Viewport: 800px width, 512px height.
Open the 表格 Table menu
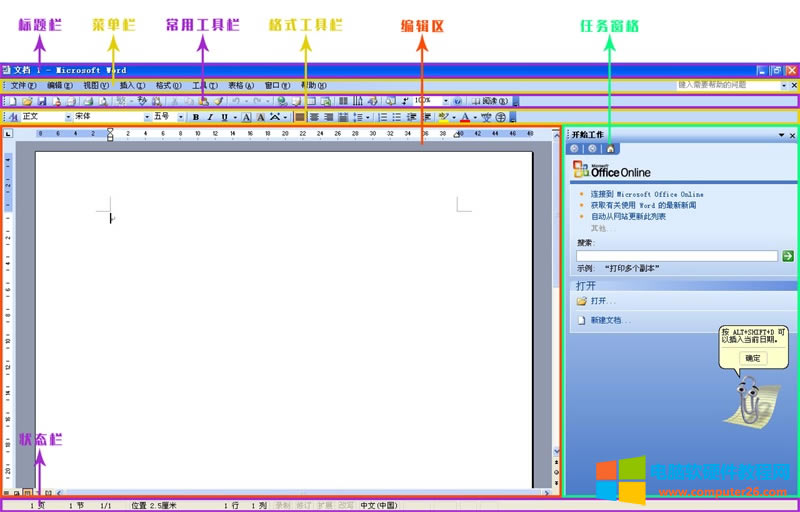[x=241, y=86]
